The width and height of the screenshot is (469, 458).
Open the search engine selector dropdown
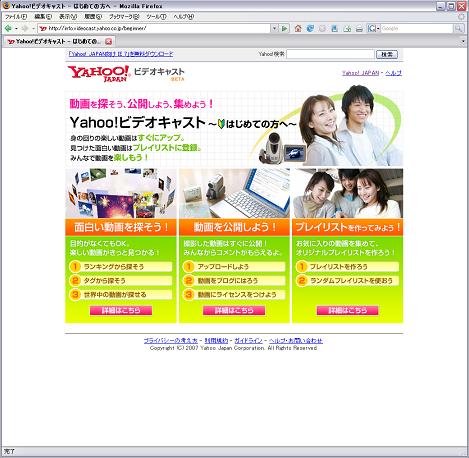click(374, 29)
